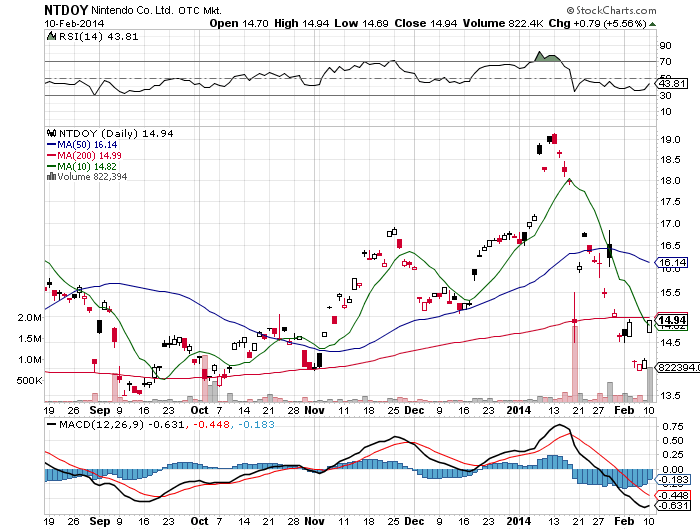Click the red -0.448 signal value in the MACD legend
The width and height of the screenshot is (700, 530).
pyautogui.click(x=211, y=425)
